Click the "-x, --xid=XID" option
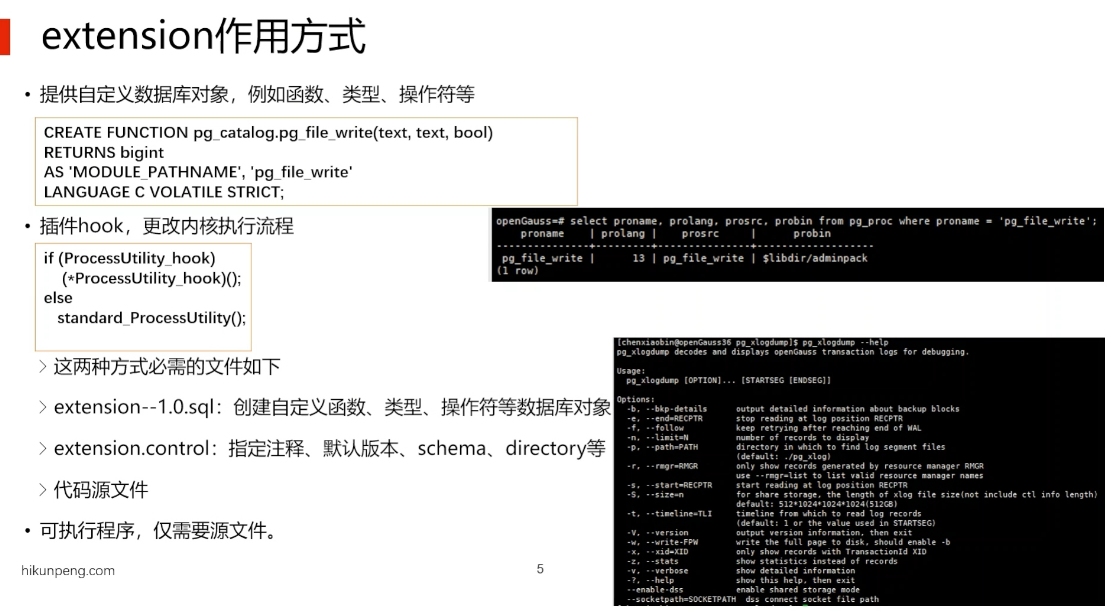The width and height of the screenshot is (1107, 611). pyautogui.click(x=657, y=552)
